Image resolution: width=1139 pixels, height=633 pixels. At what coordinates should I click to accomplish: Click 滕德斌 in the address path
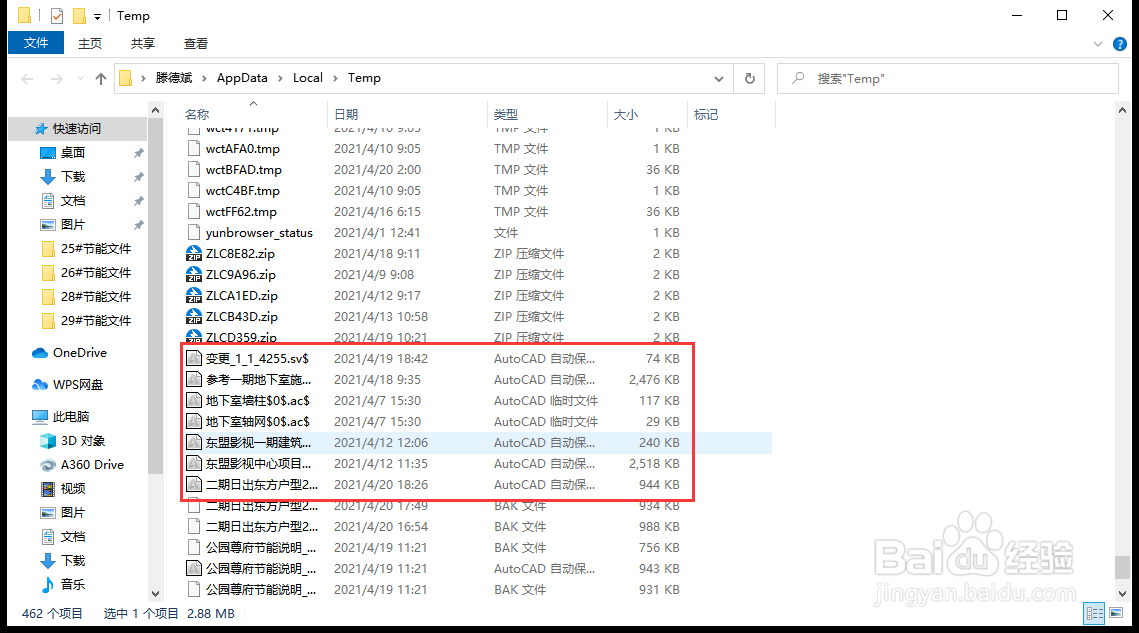(174, 78)
